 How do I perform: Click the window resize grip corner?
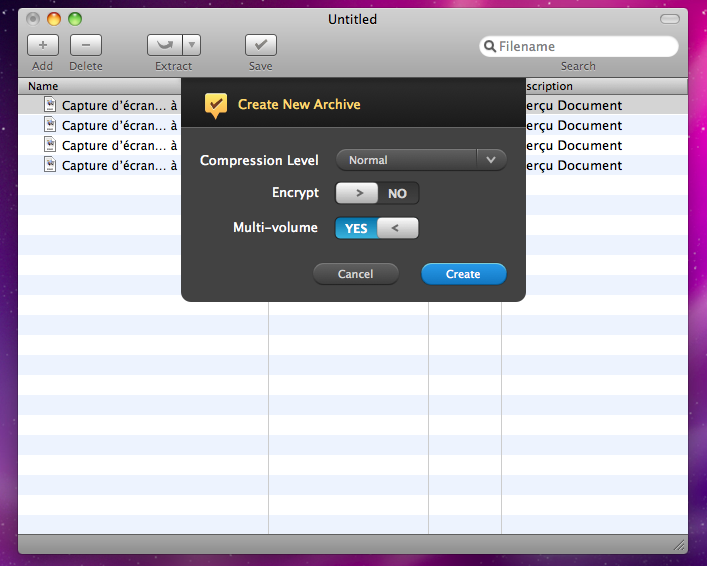(679, 545)
